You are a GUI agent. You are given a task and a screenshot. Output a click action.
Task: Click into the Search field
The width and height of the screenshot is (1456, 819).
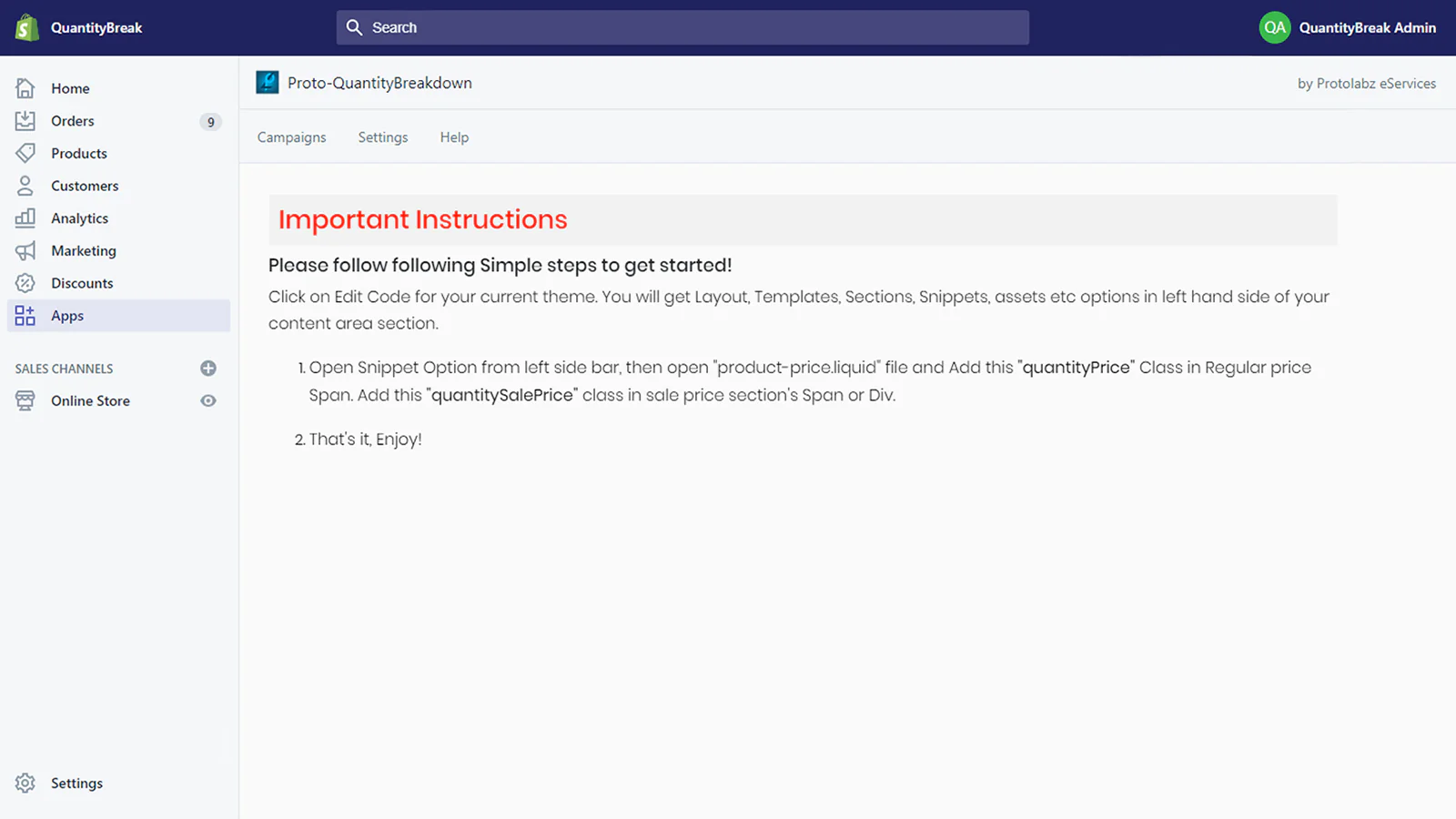pyautogui.click(x=682, y=27)
